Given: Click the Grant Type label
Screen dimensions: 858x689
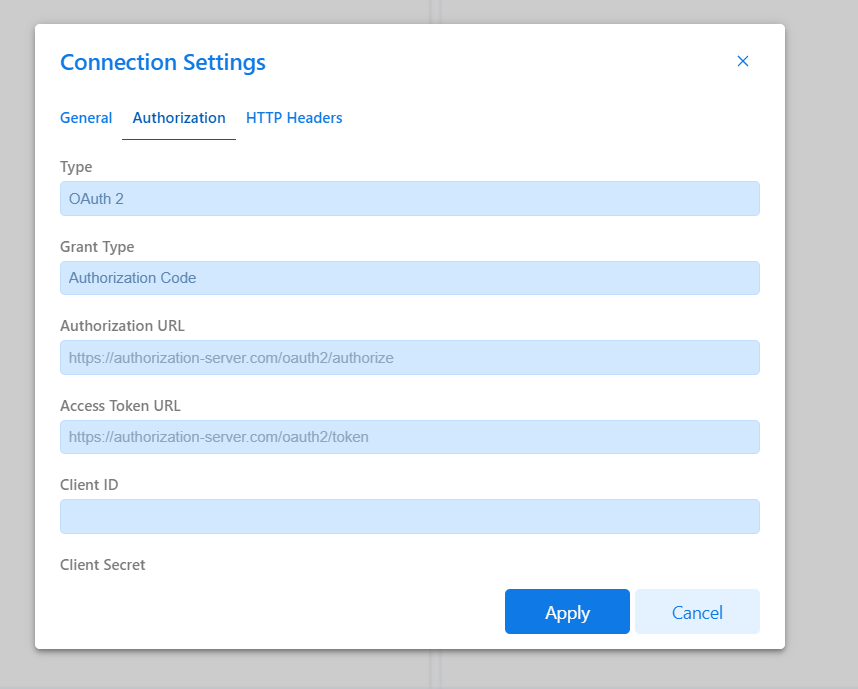Looking at the screenshot, I should click(x=97, y=246).
